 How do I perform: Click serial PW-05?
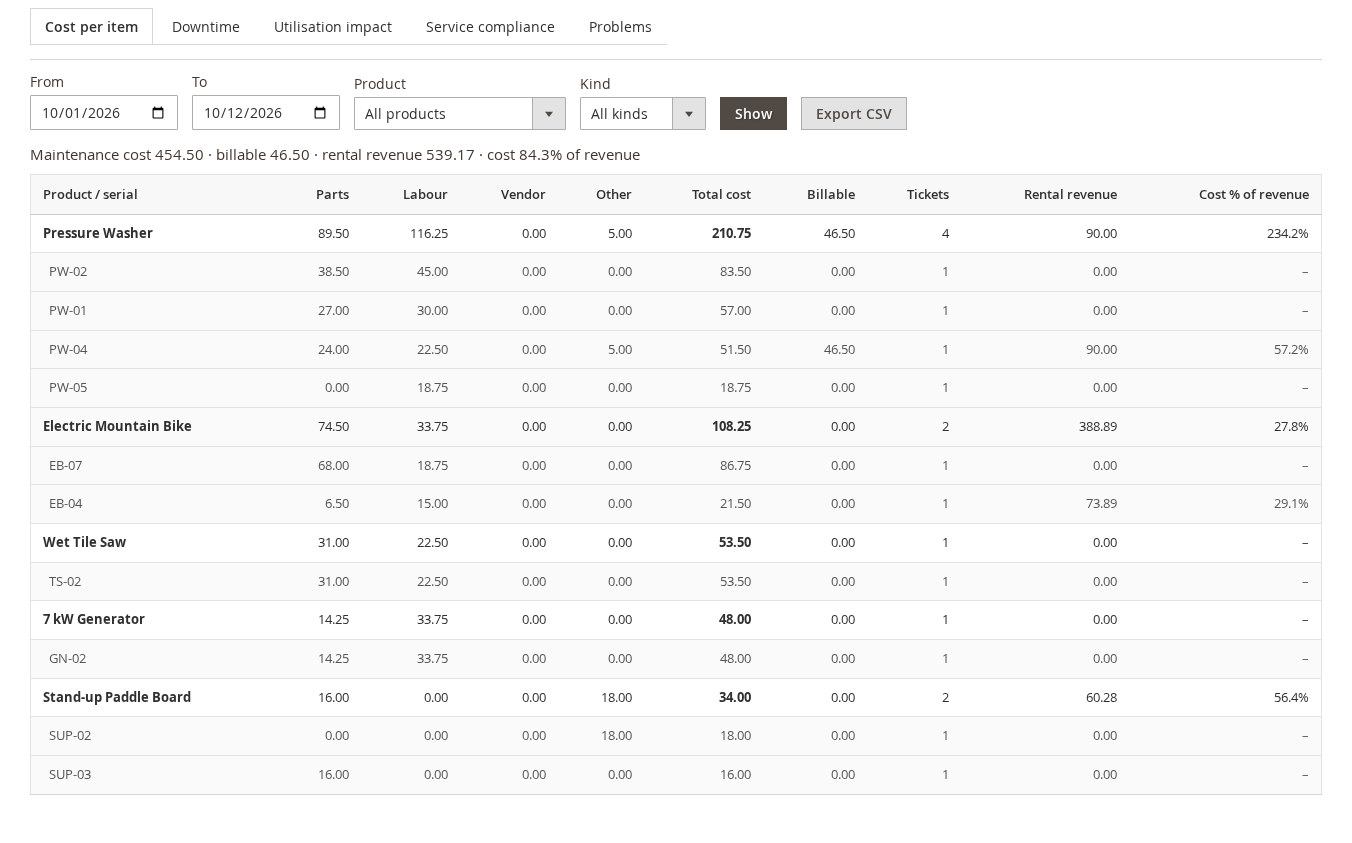pos(68,388)
